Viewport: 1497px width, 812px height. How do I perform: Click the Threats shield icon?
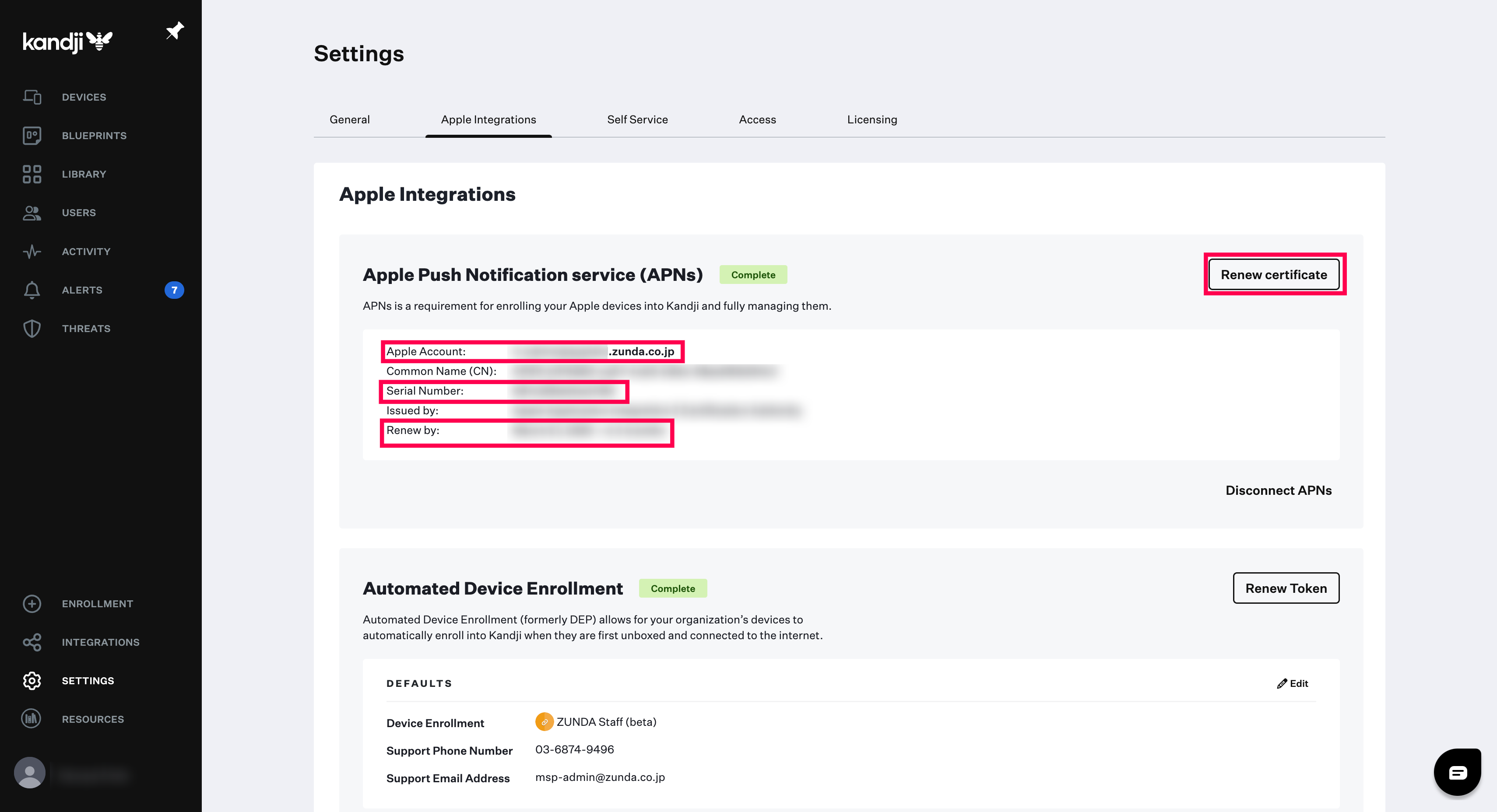[x=32, y=328]
